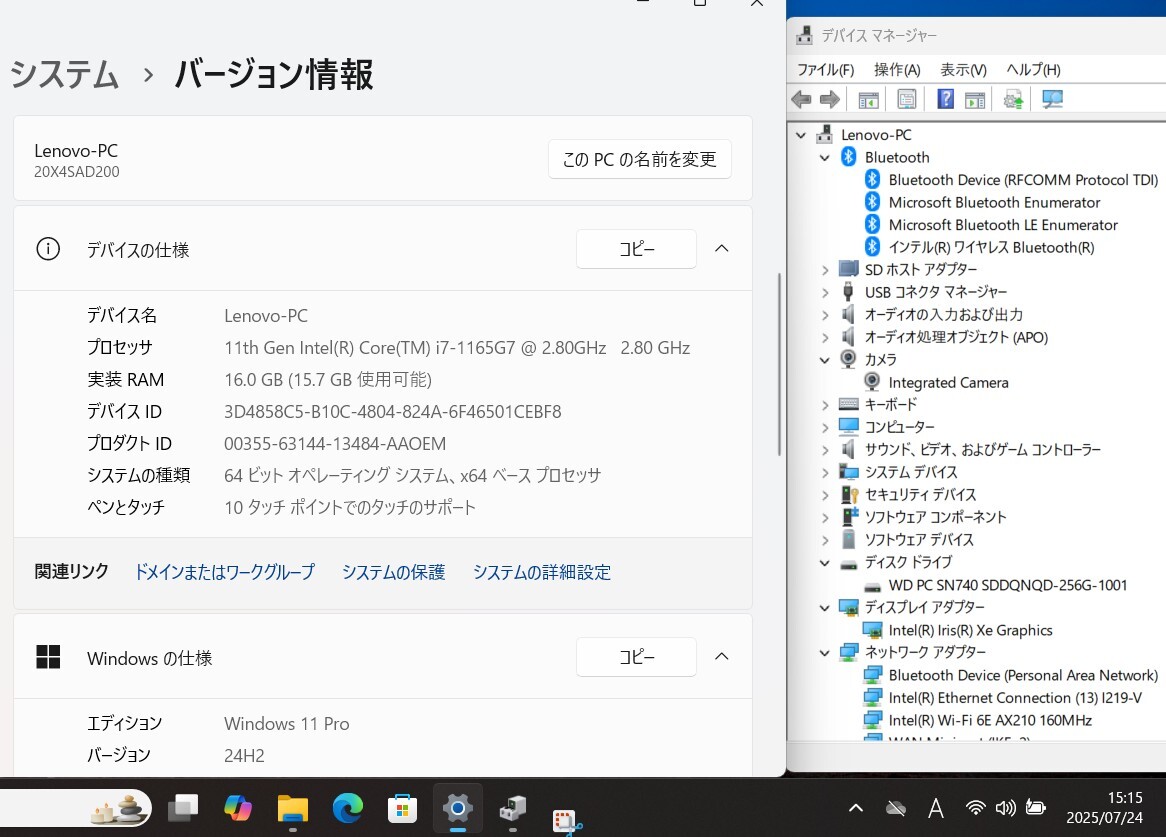The height and width of the screenshot is (837, 1166).
Task: Open Snipping Tool from the taskbar
Action: (567, 821)
